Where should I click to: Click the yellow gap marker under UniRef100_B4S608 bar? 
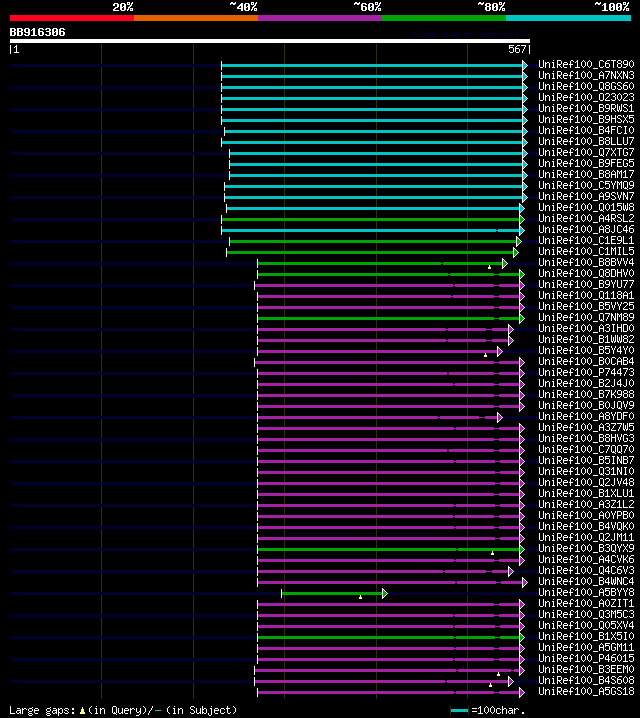(x=490, y=685)
